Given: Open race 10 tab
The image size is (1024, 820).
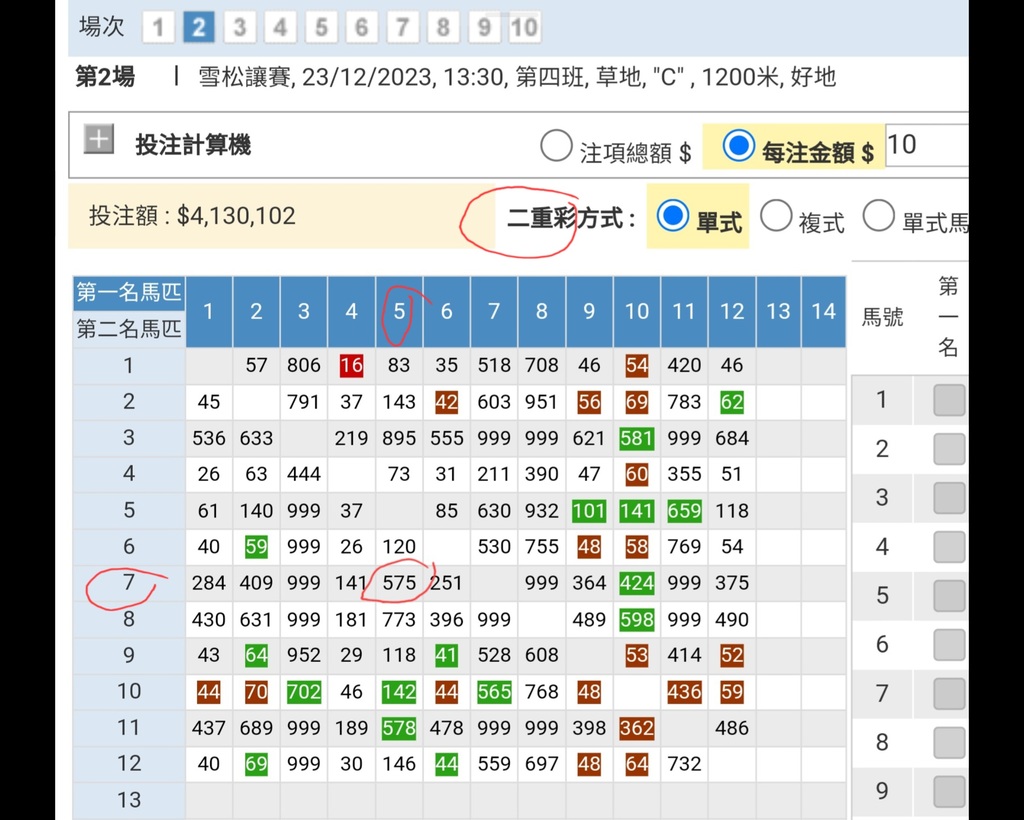Looking at the screenshot, I should [x=524, y=27].
